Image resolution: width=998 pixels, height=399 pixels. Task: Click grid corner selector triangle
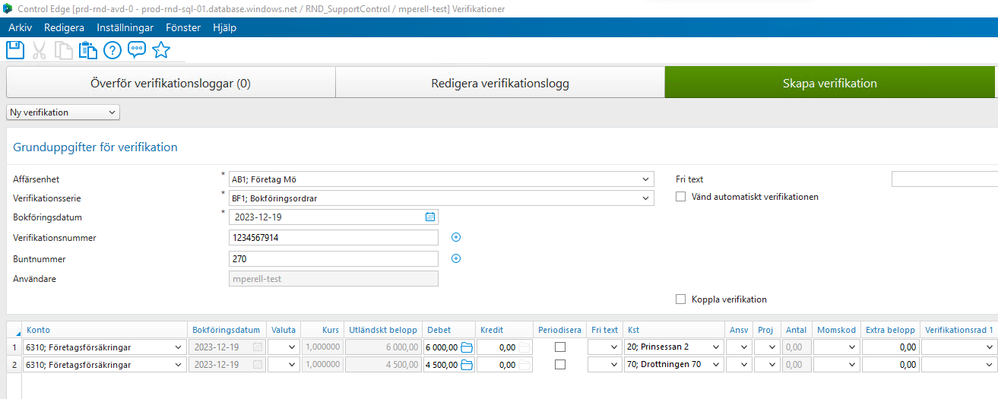(17, 332)
